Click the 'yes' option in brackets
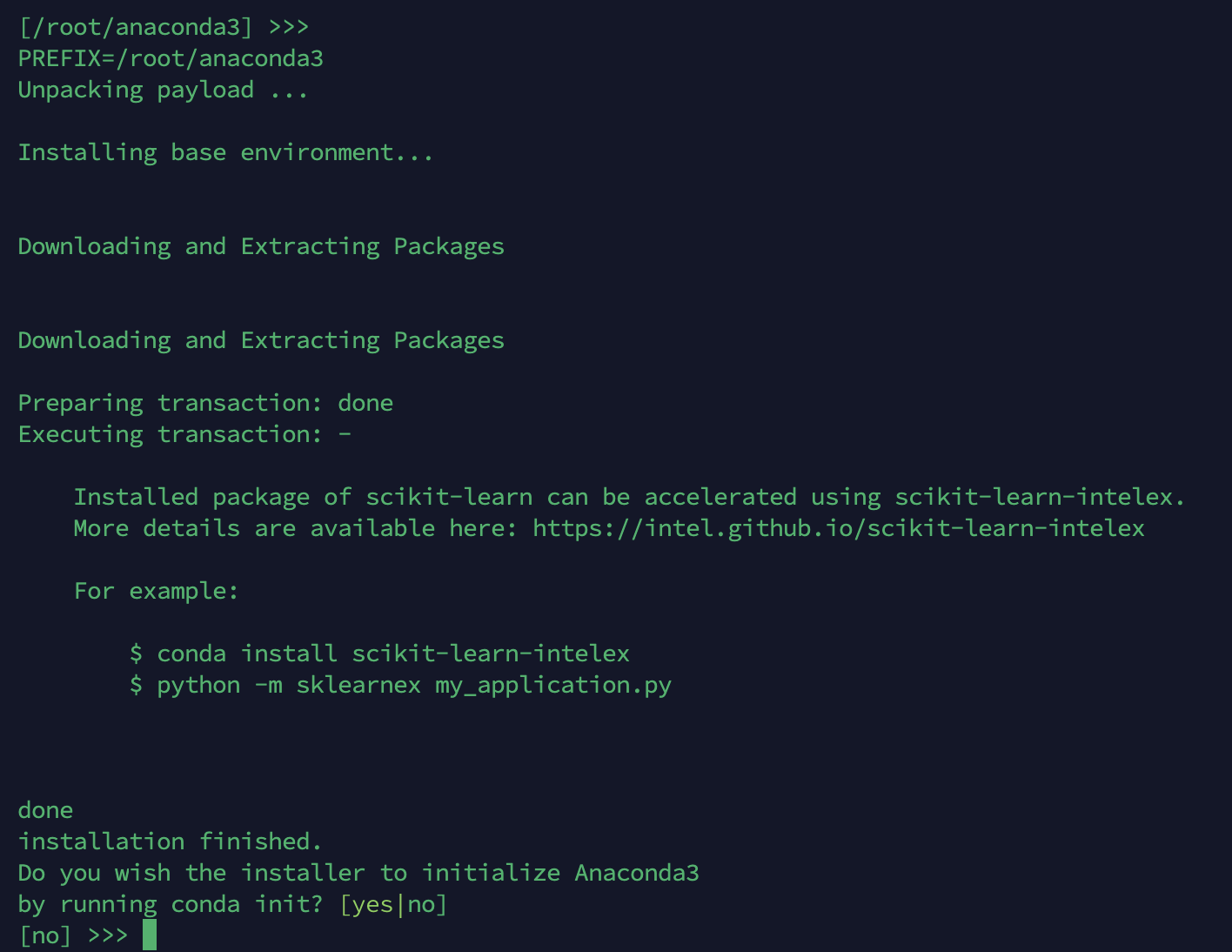This screenshot has width=1232, height=952. pyautogui.click(x=372, y=905)
